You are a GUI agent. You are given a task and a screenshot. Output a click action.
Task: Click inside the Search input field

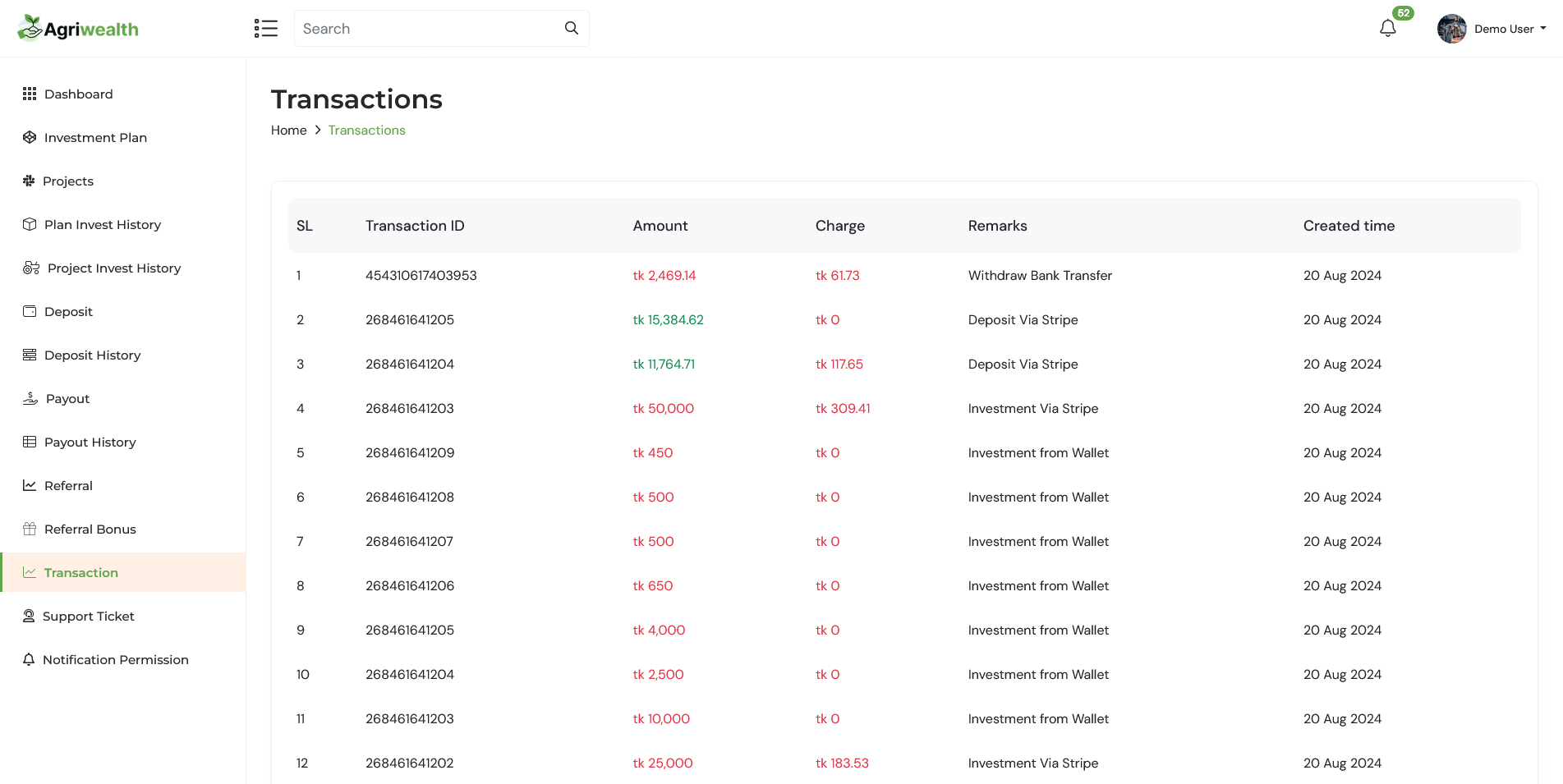pyautogui.click(x=427, y=28)
